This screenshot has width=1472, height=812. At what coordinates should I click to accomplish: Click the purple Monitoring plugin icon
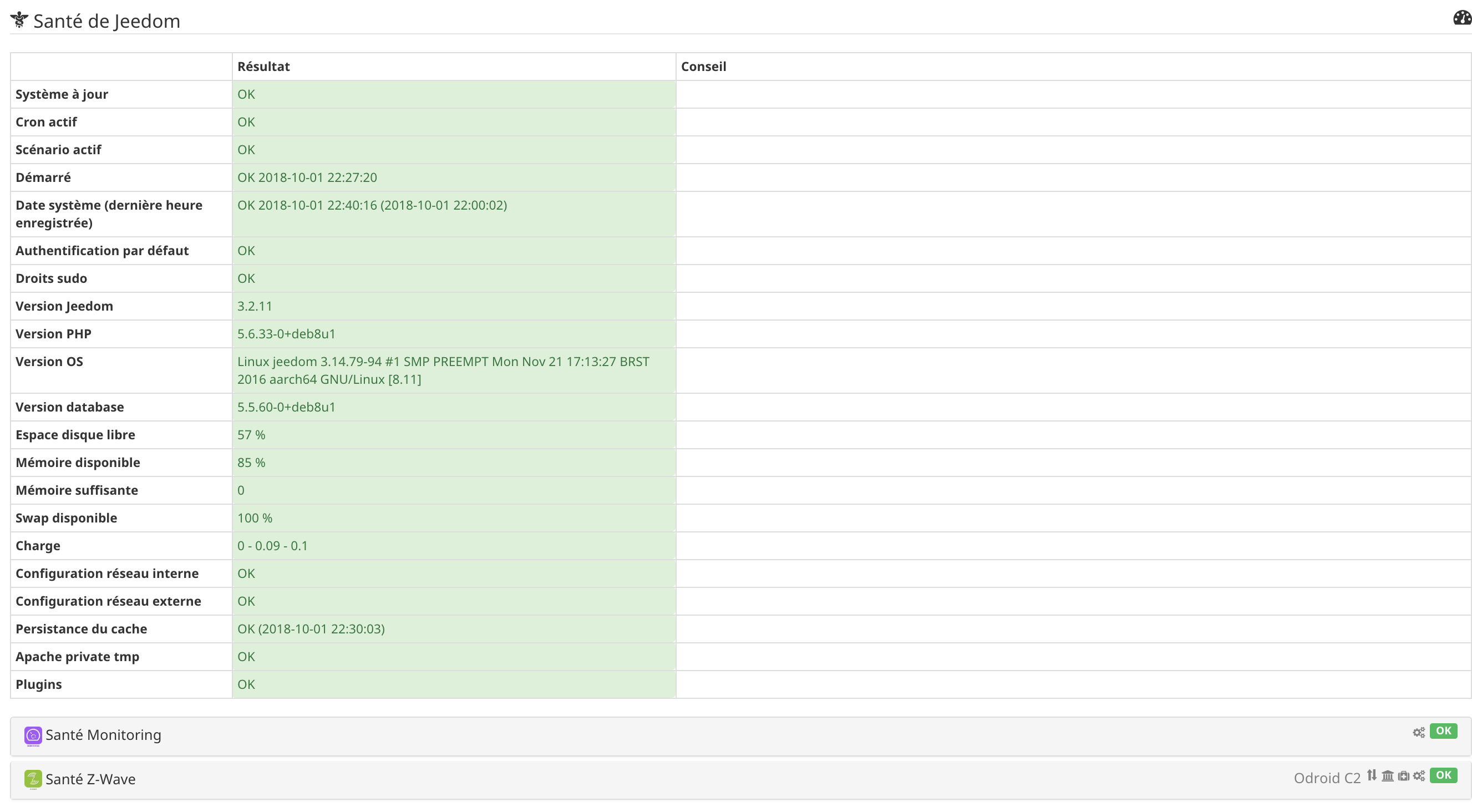(x=33, y=735)
